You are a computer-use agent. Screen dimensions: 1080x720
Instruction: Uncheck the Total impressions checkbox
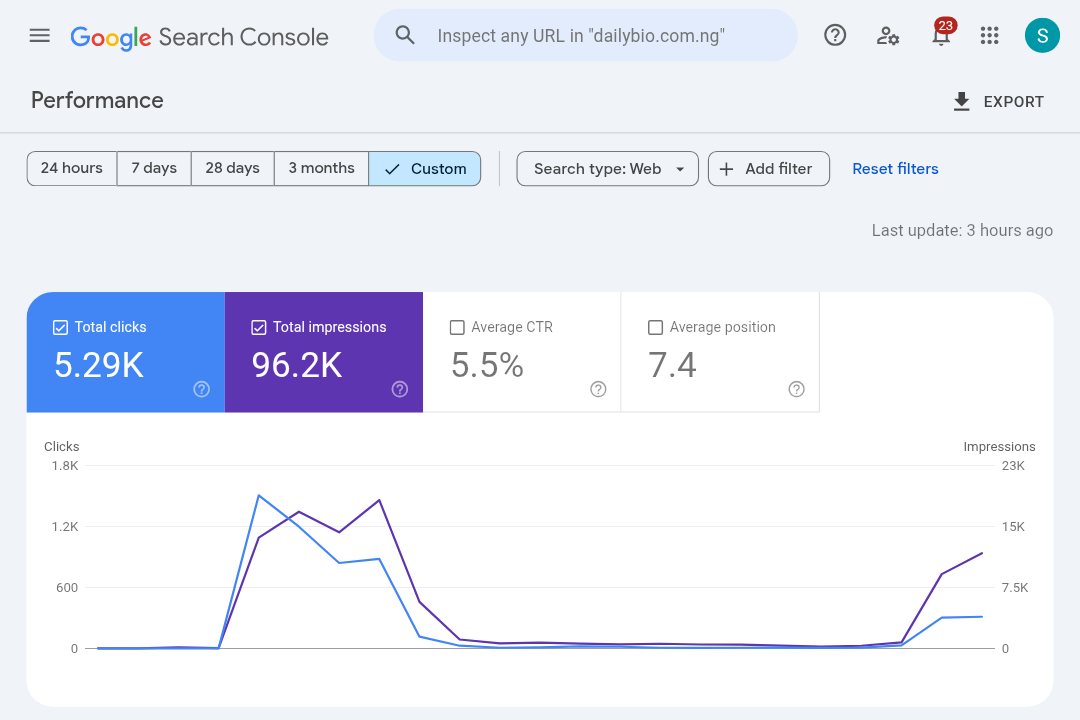(x=258, y=327)
